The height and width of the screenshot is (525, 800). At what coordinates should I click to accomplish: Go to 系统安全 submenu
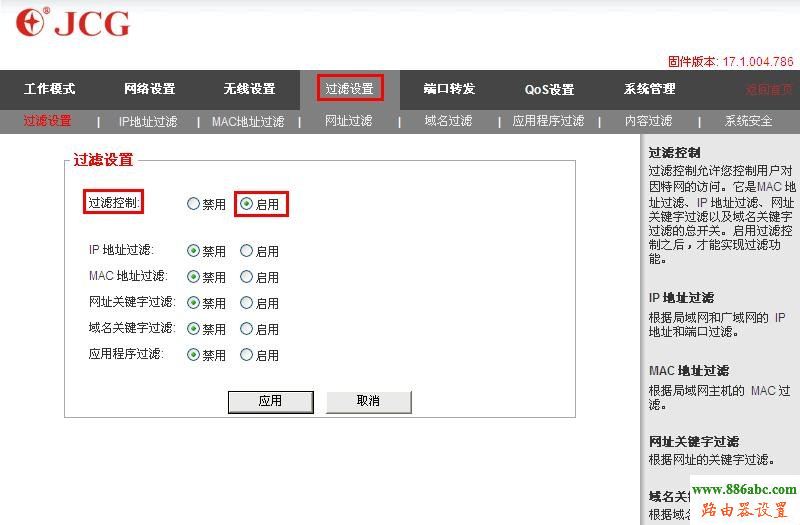pyautogui.click(x=748, y=121)
